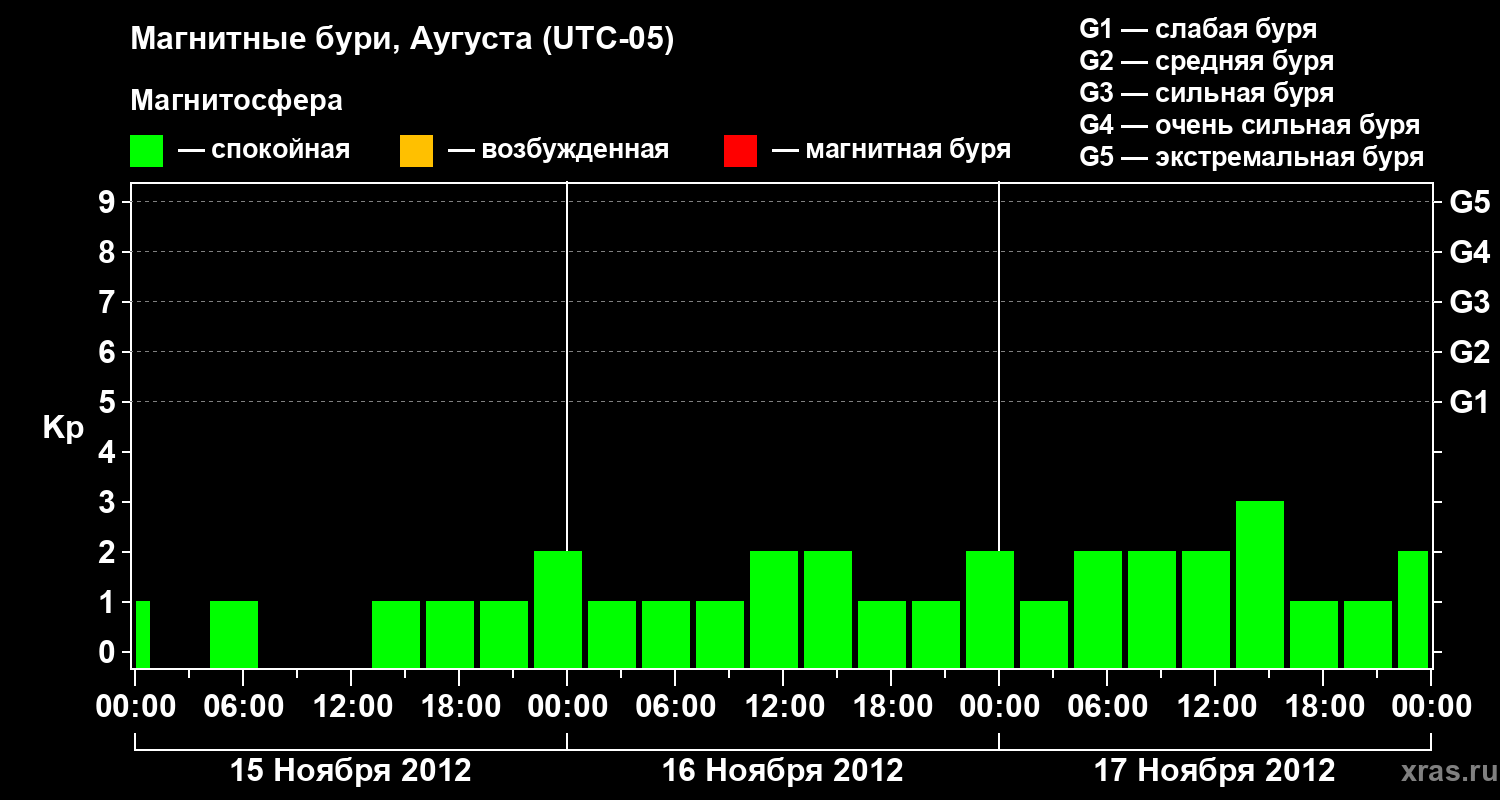Click the '12:00' time label under 15 November
This screenshot has height=800, width=1500.
[x=352, y=707]
